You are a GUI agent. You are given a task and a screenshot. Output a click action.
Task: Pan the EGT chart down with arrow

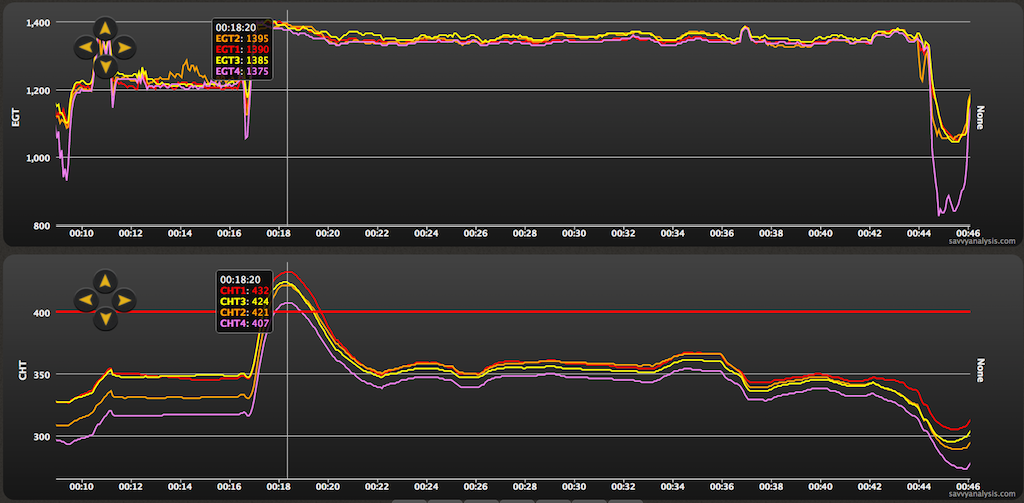click(104, 66)
